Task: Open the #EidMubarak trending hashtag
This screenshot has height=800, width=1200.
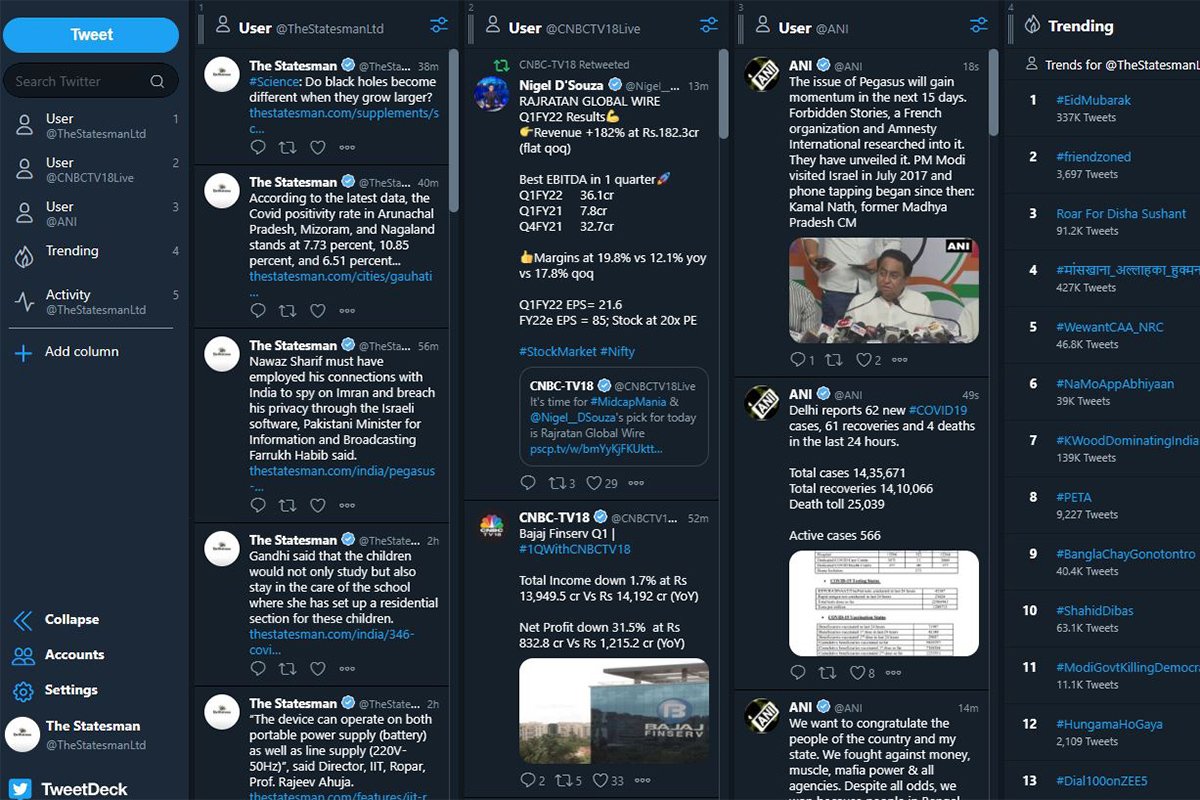Action: pyautogui.click(x=1093, y=100)
